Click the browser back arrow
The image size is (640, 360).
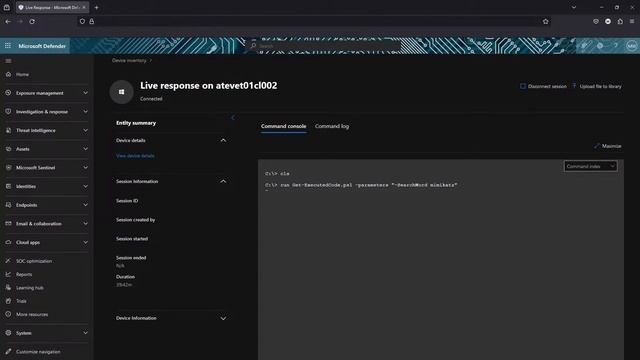[8, 21]
